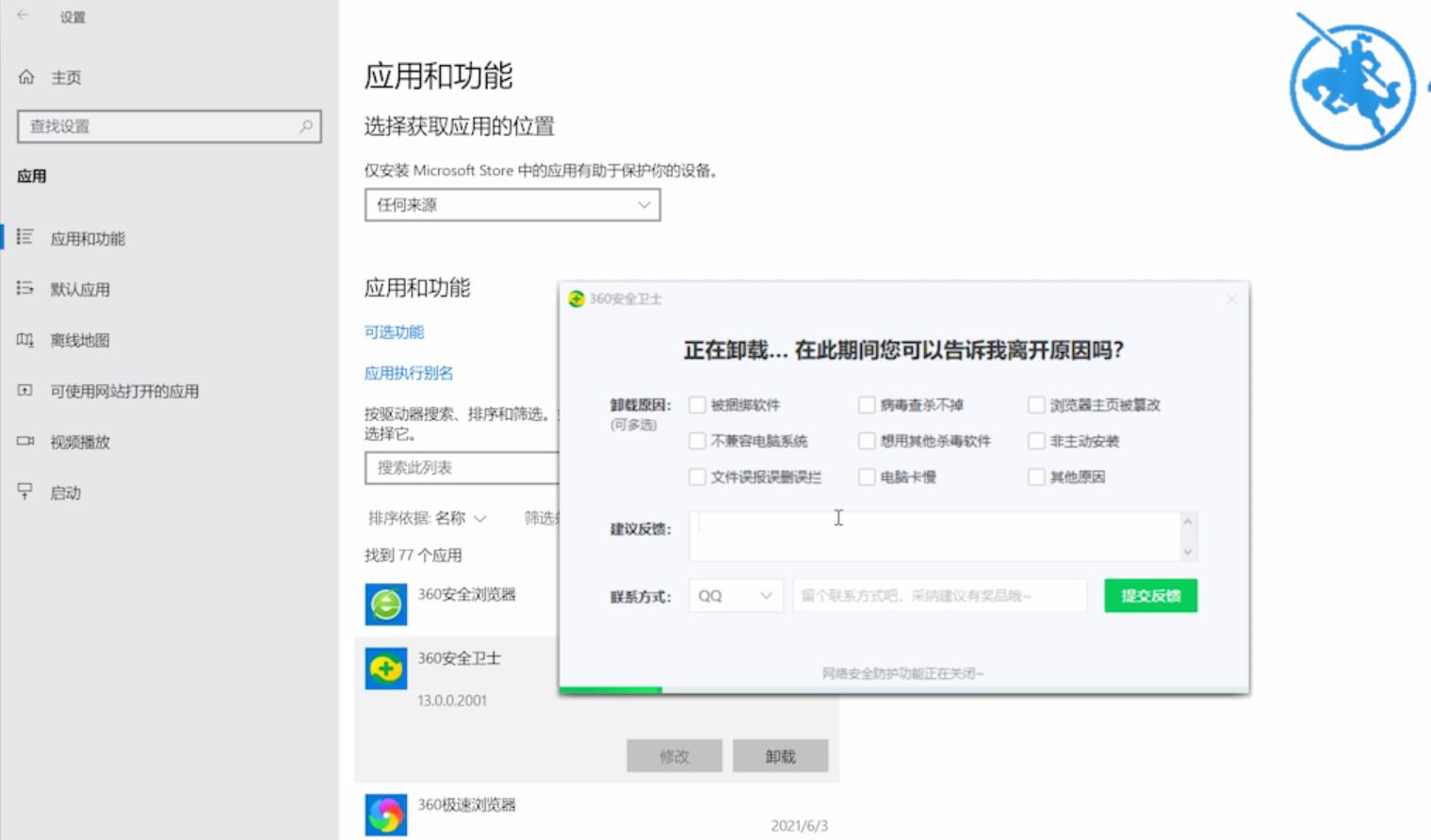This screenshot has height=840, width=1431.
Task: Open the QQ contact method dropdown
Action: pos(736,595)
